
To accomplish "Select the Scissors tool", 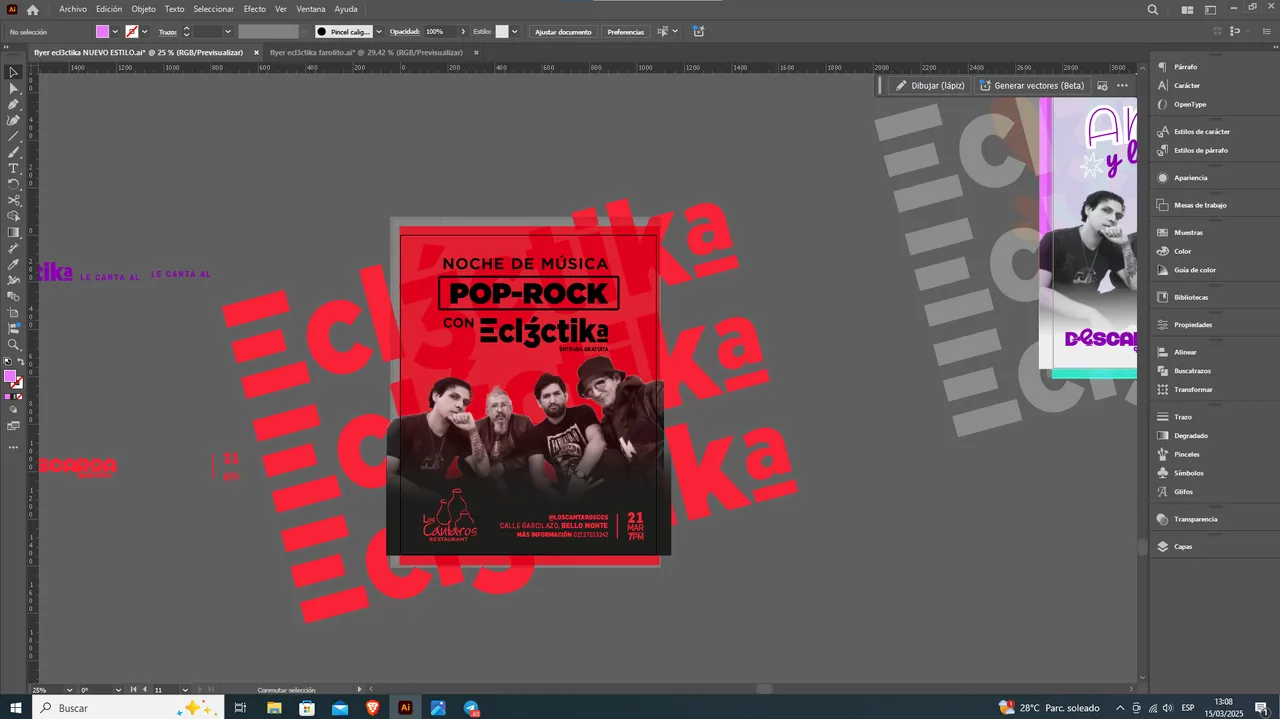I will [13, 200].
